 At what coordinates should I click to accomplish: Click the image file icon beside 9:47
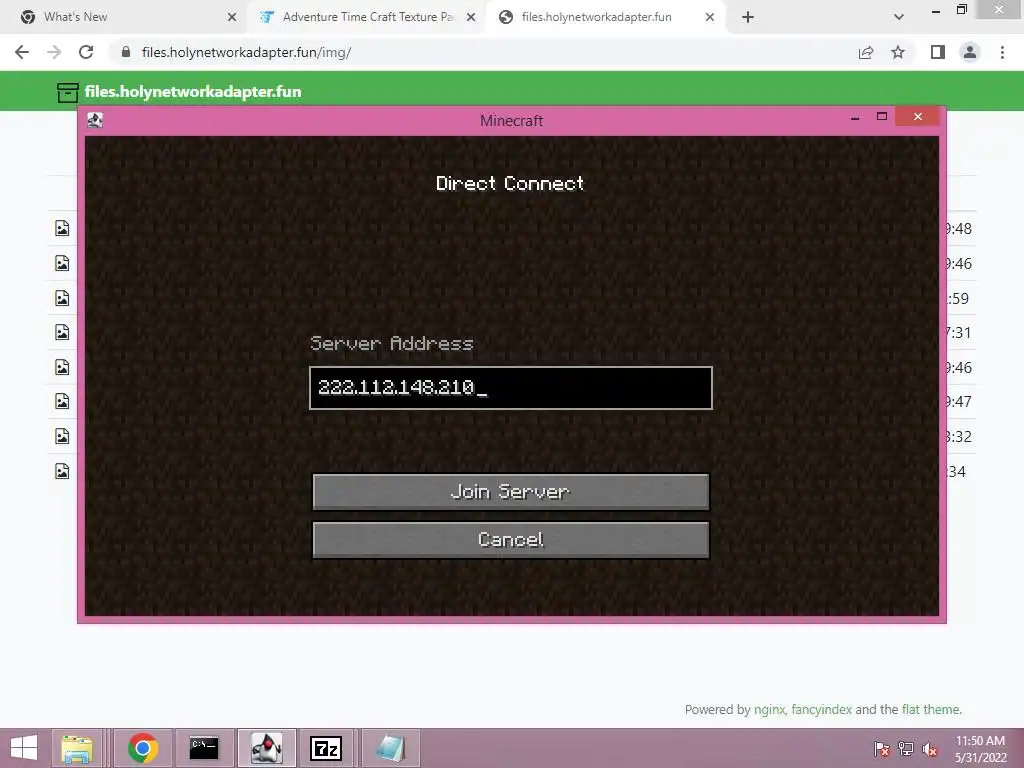click(x=62, y=401)
